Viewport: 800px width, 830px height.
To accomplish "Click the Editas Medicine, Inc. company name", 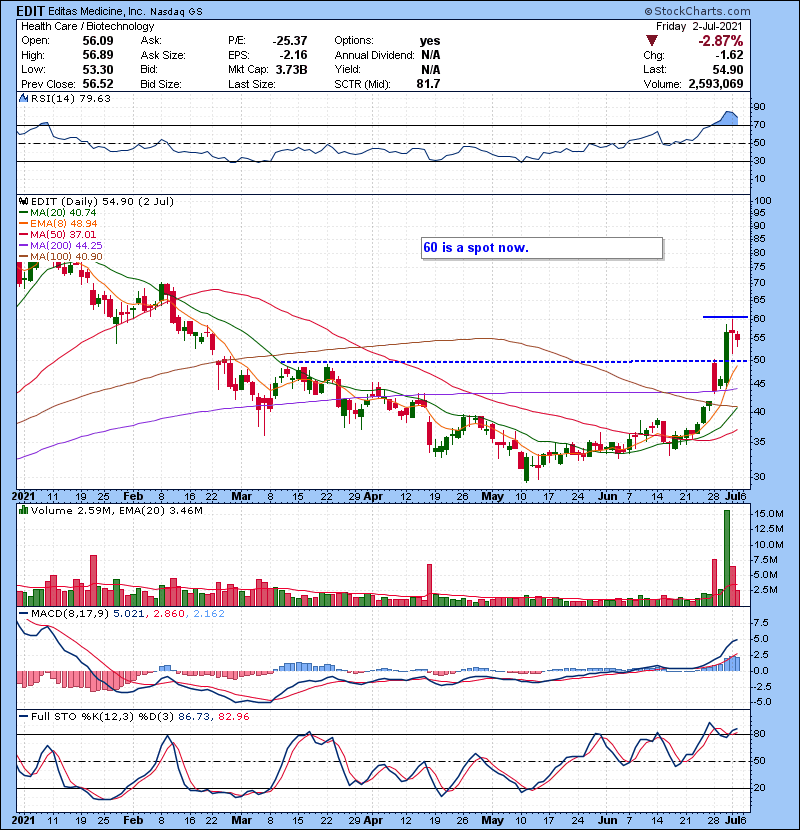I will pyautogui.click(x=96, y=11).
